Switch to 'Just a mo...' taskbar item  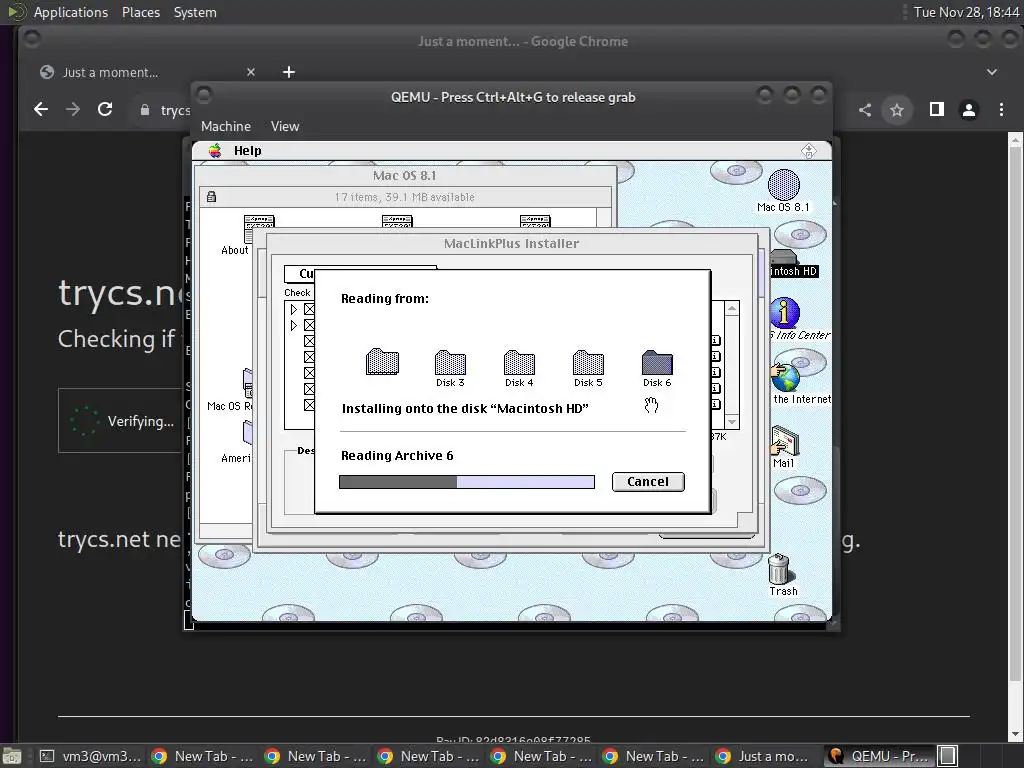[x=765, y=756]
